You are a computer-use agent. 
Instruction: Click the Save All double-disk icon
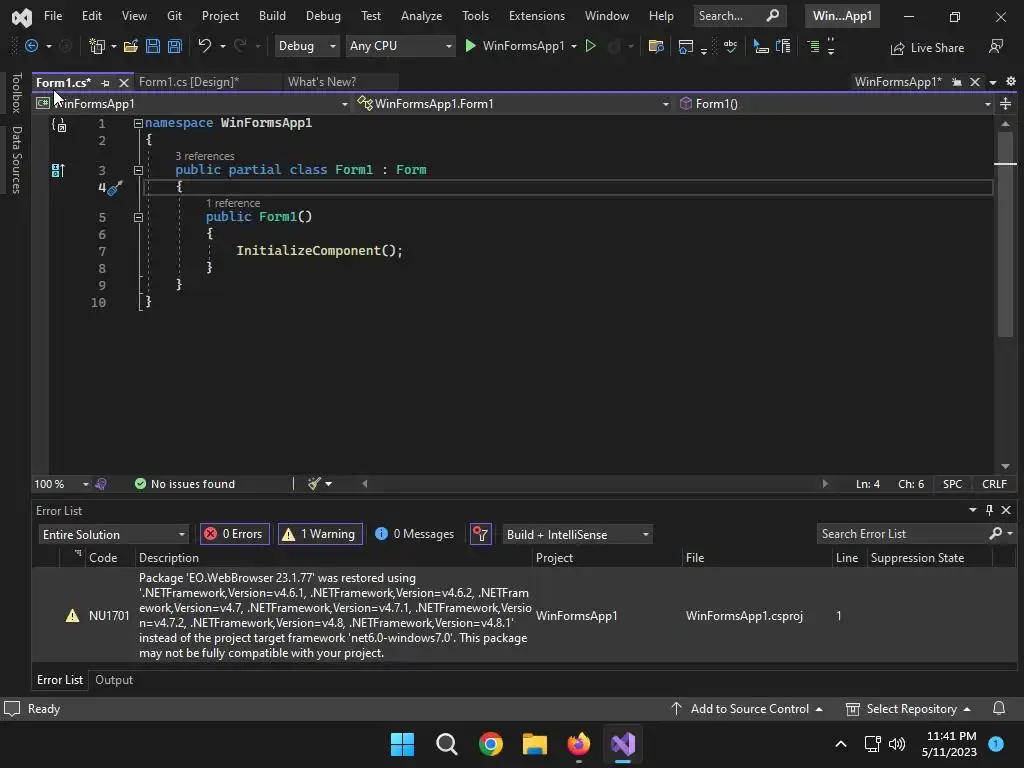click(174, 46)
